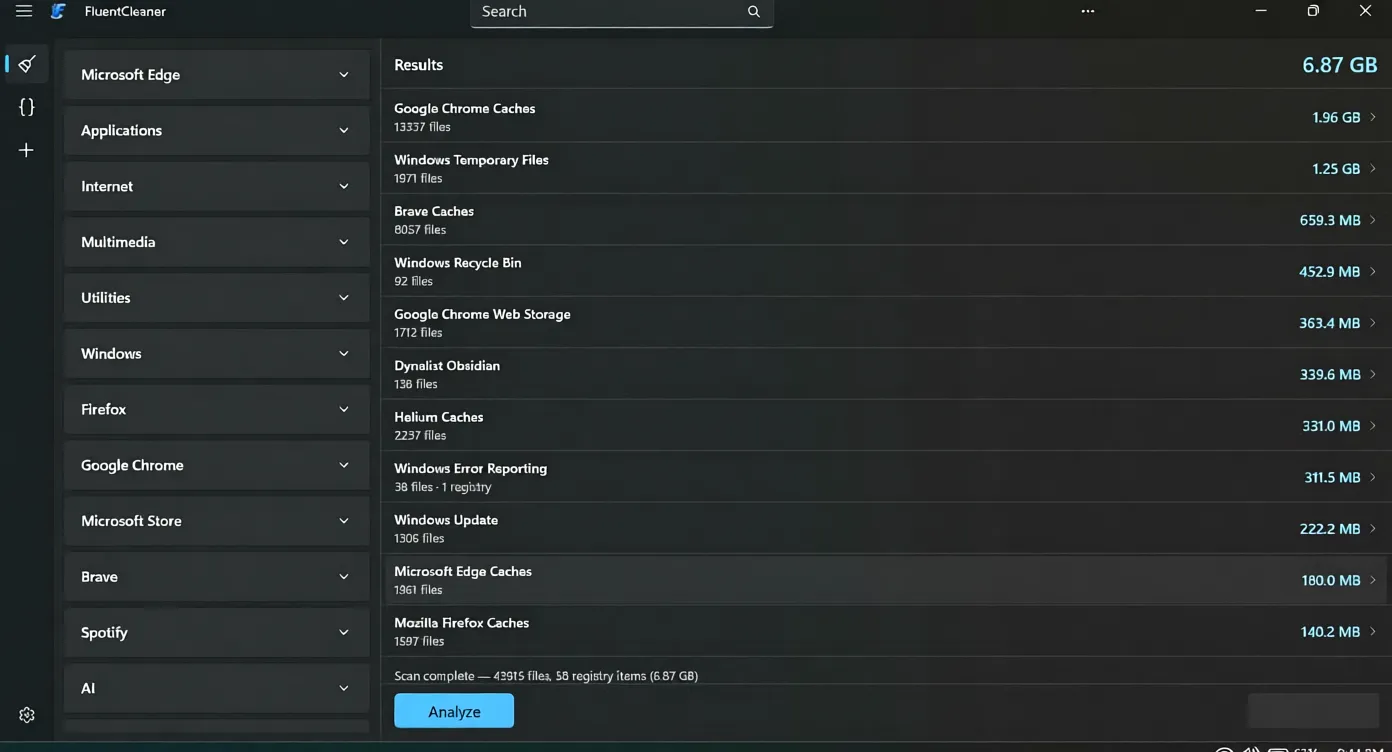
Task: Expand the Brave category
Action: [x=216, y=577]
